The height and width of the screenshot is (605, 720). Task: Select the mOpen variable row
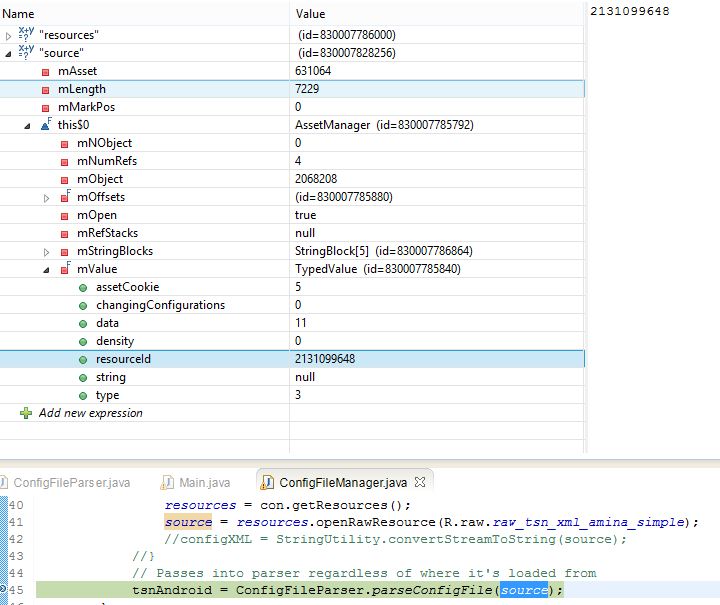tap(292, 215)
